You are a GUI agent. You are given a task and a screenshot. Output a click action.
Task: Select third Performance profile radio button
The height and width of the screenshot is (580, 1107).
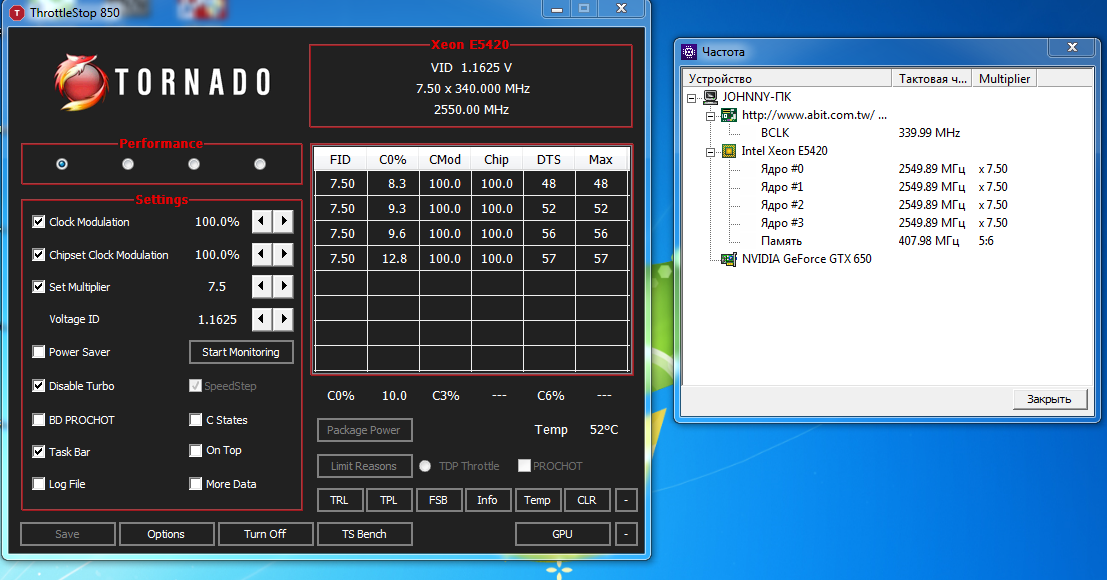point(194,164)
